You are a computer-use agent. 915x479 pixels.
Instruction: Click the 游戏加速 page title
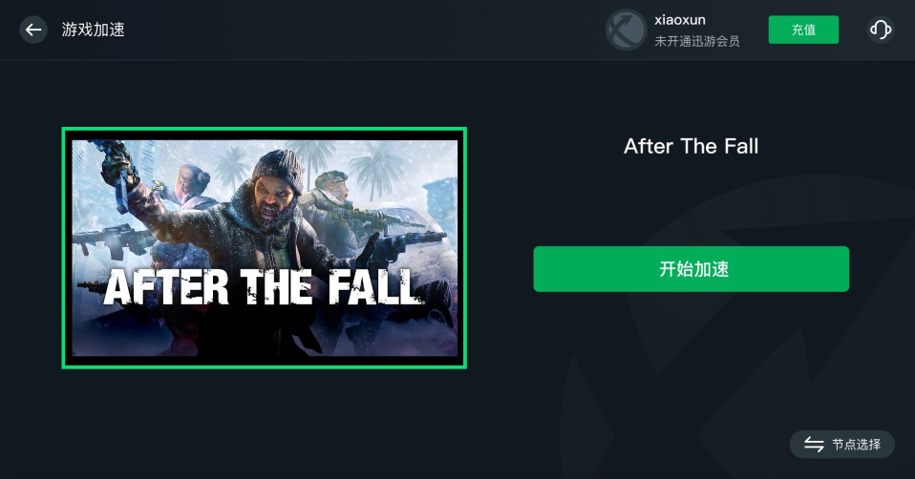(x=93, y=30)
